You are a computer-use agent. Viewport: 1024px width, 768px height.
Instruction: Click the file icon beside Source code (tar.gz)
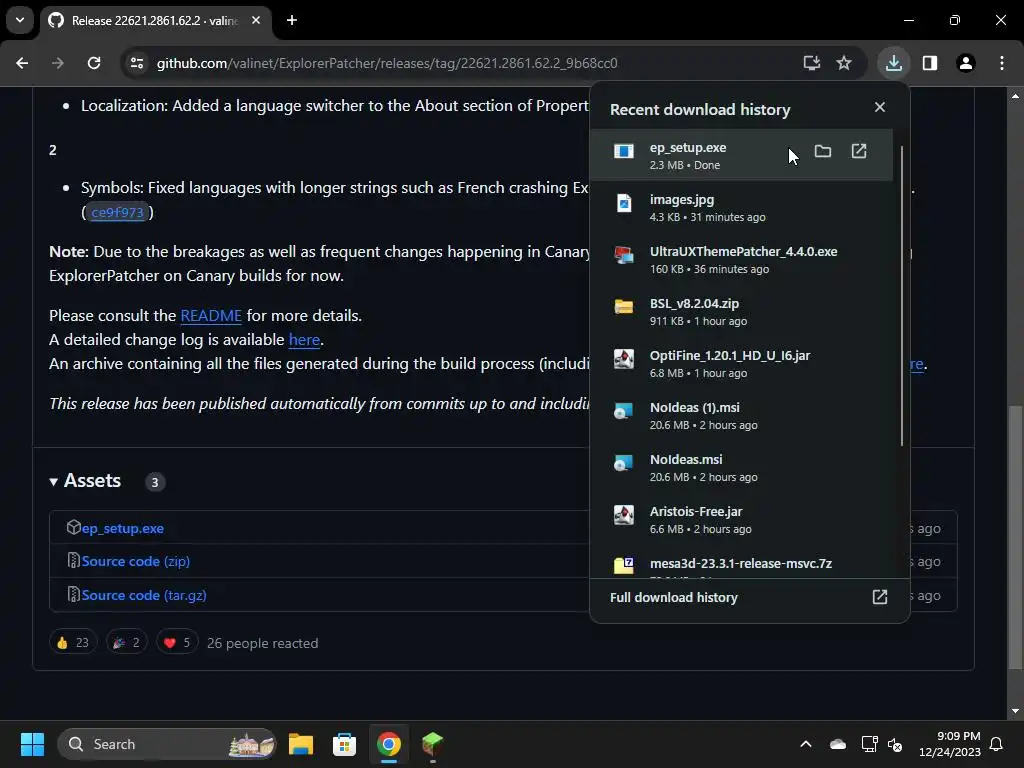[74, 594]
